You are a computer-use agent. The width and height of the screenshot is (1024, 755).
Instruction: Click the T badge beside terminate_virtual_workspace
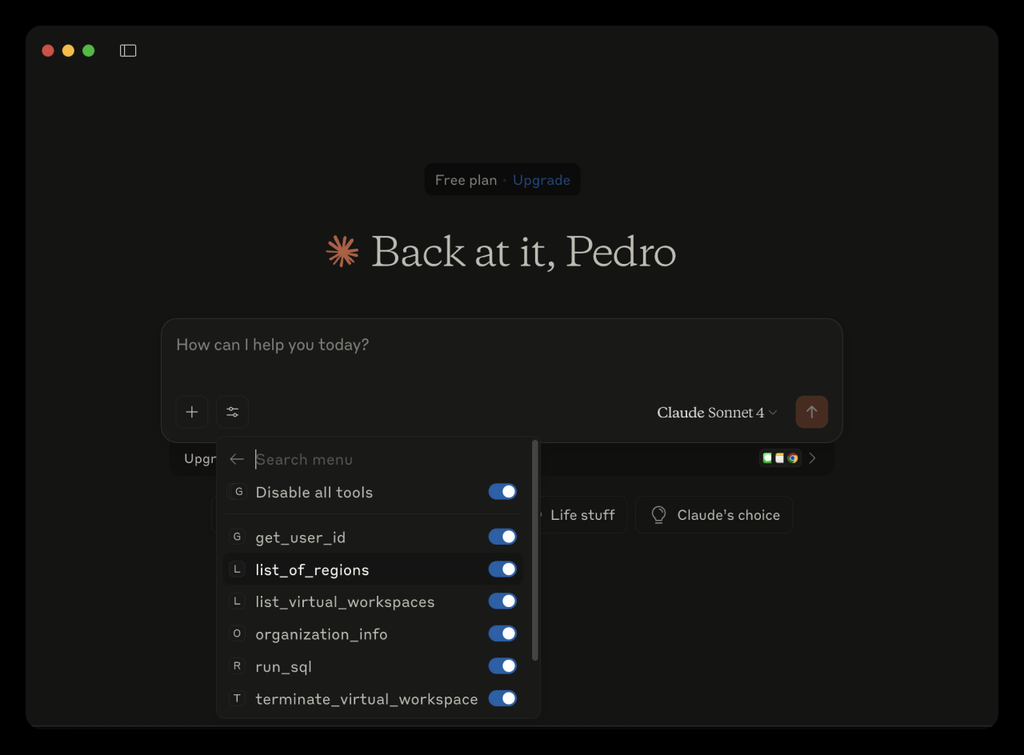[237, 698]
